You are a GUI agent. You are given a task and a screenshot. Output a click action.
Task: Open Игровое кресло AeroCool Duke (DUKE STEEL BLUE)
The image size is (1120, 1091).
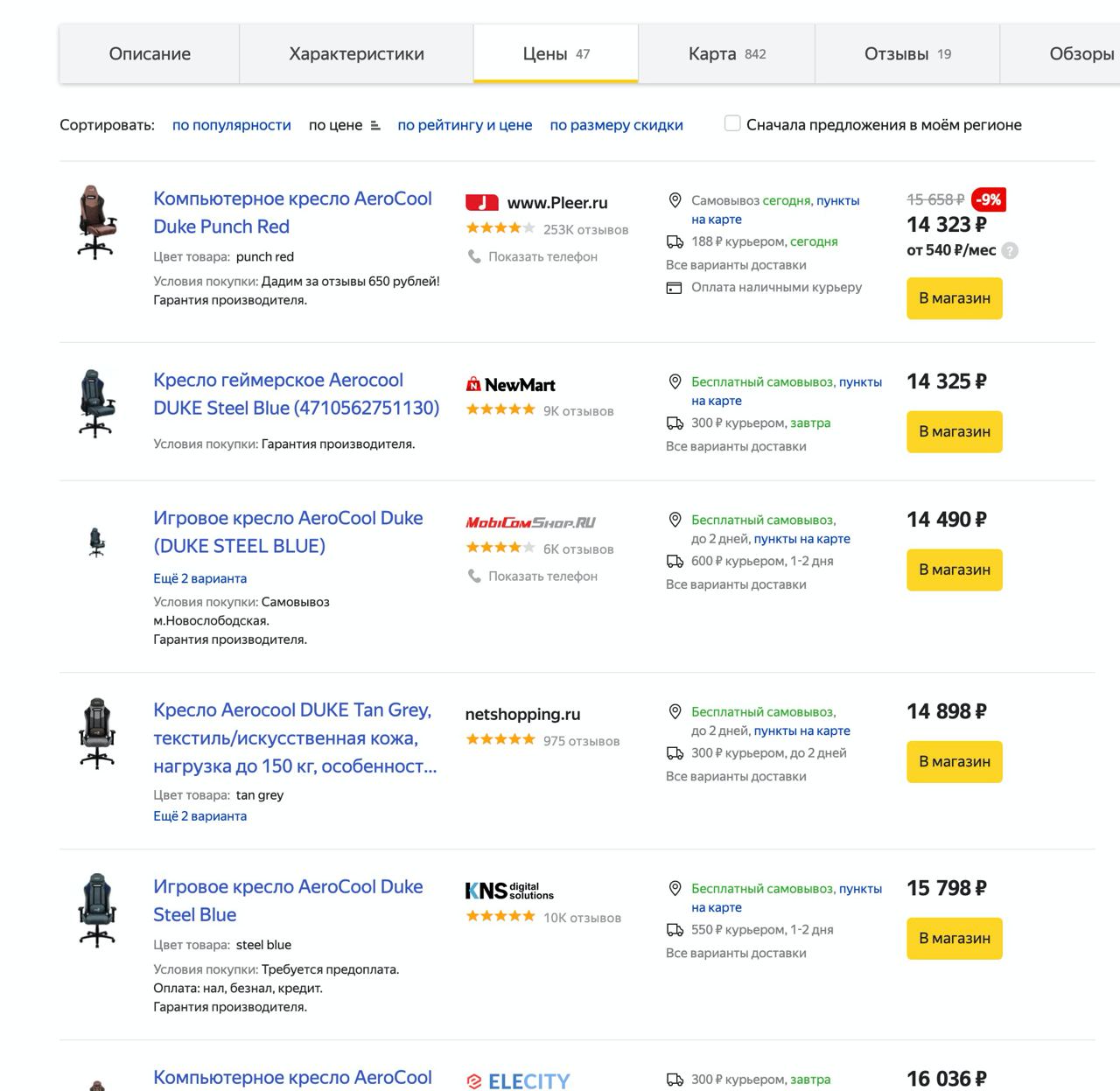point(288,532)
